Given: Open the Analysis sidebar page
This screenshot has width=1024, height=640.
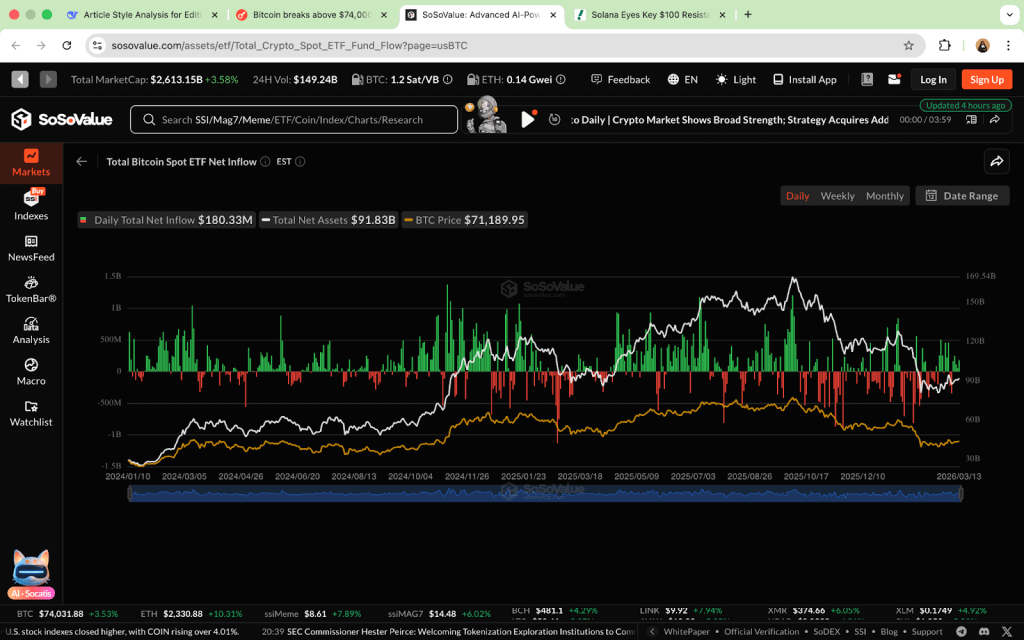Looking at the screenshot, I should click(31, 330).
